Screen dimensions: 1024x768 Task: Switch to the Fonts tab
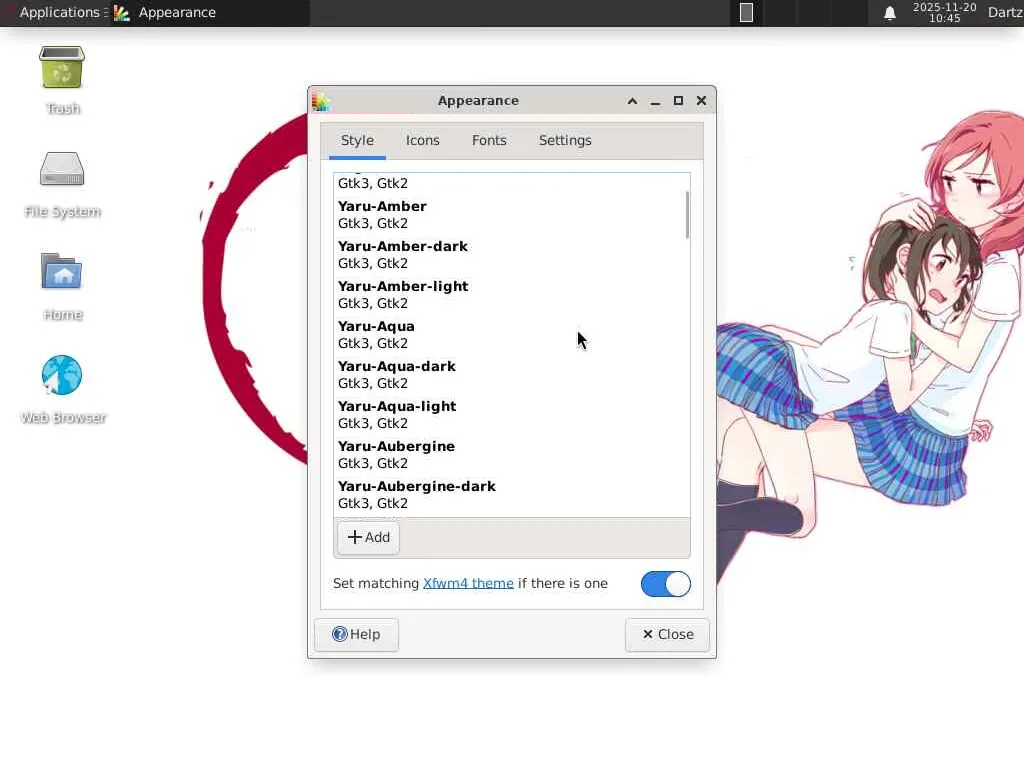(x=489, y=140)
